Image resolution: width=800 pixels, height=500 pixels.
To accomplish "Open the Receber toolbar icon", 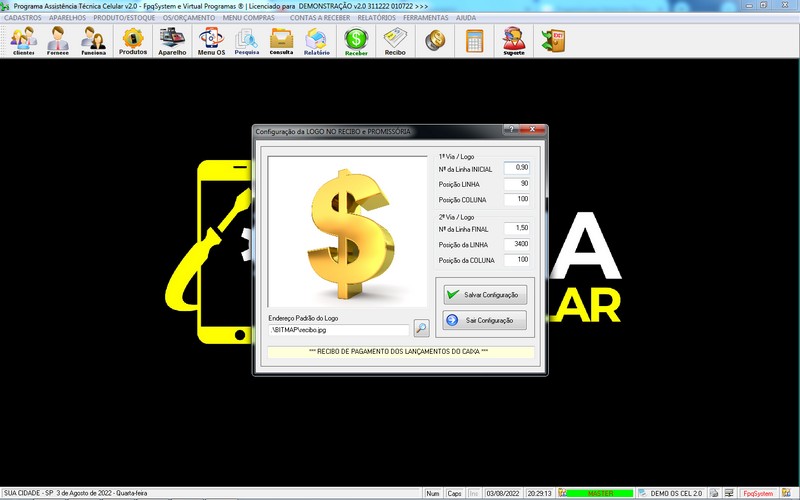I will pos(356,41).
